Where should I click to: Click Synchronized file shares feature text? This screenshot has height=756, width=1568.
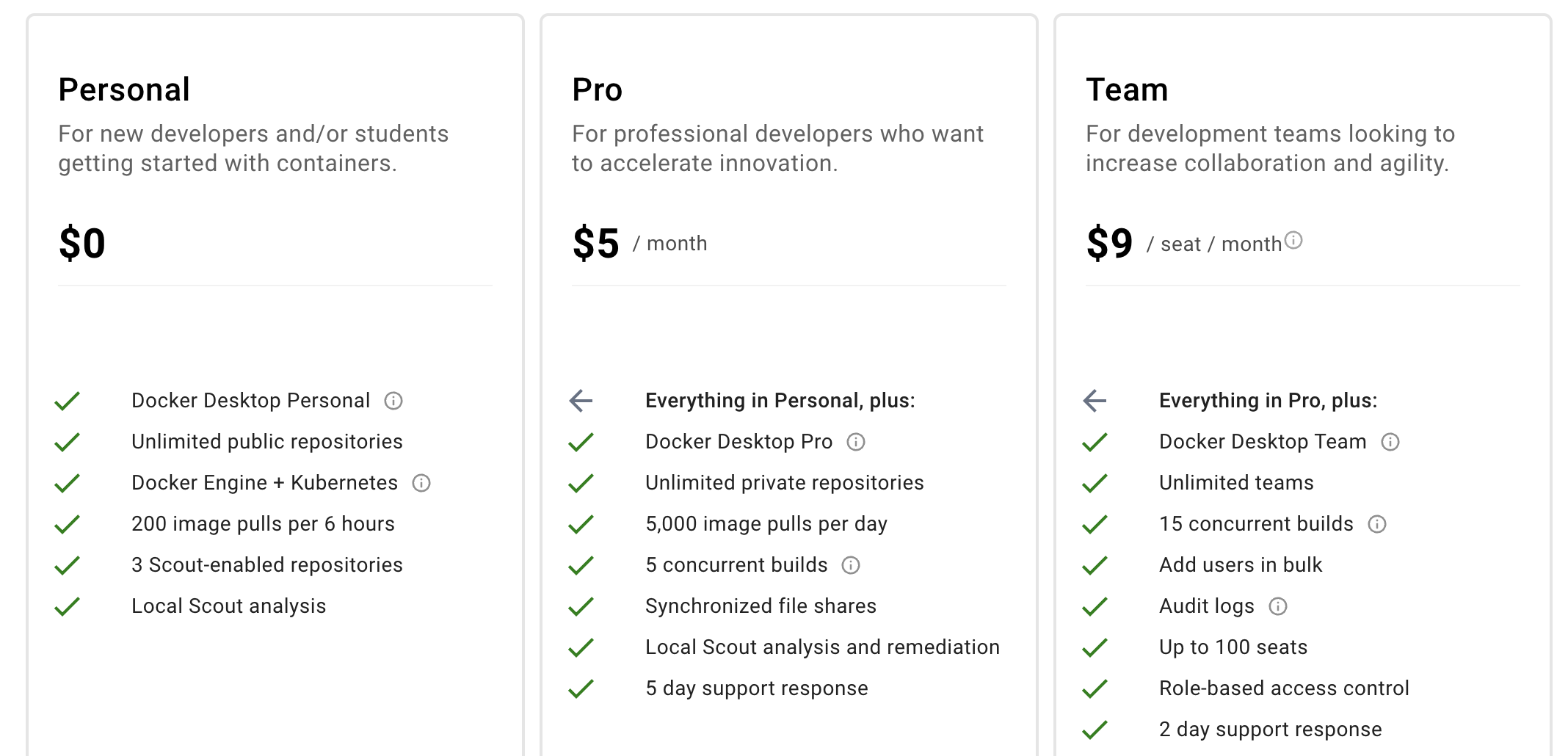(761, 606)
